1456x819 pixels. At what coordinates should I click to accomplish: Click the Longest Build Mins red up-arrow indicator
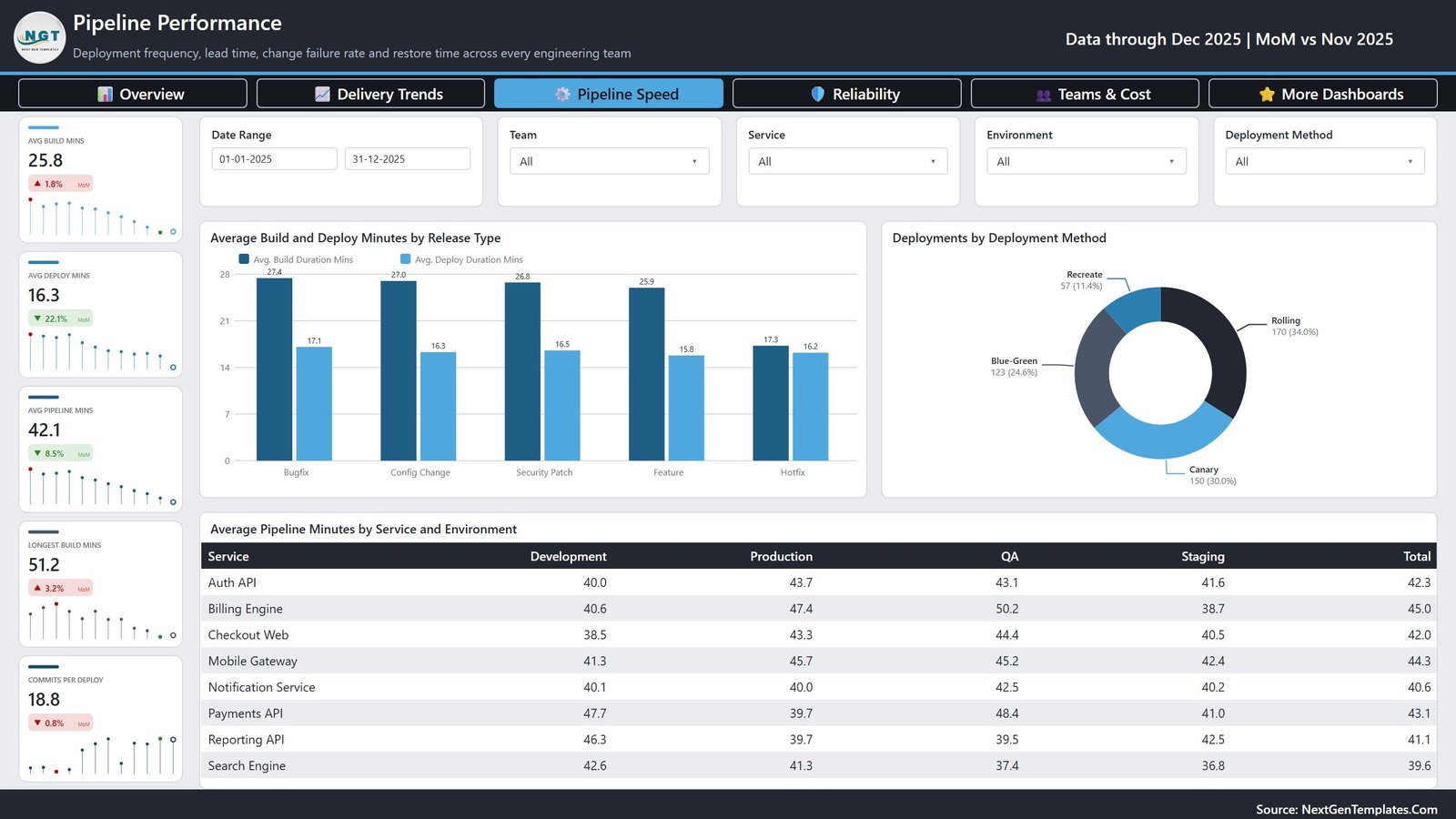click(x=37, y=588)
